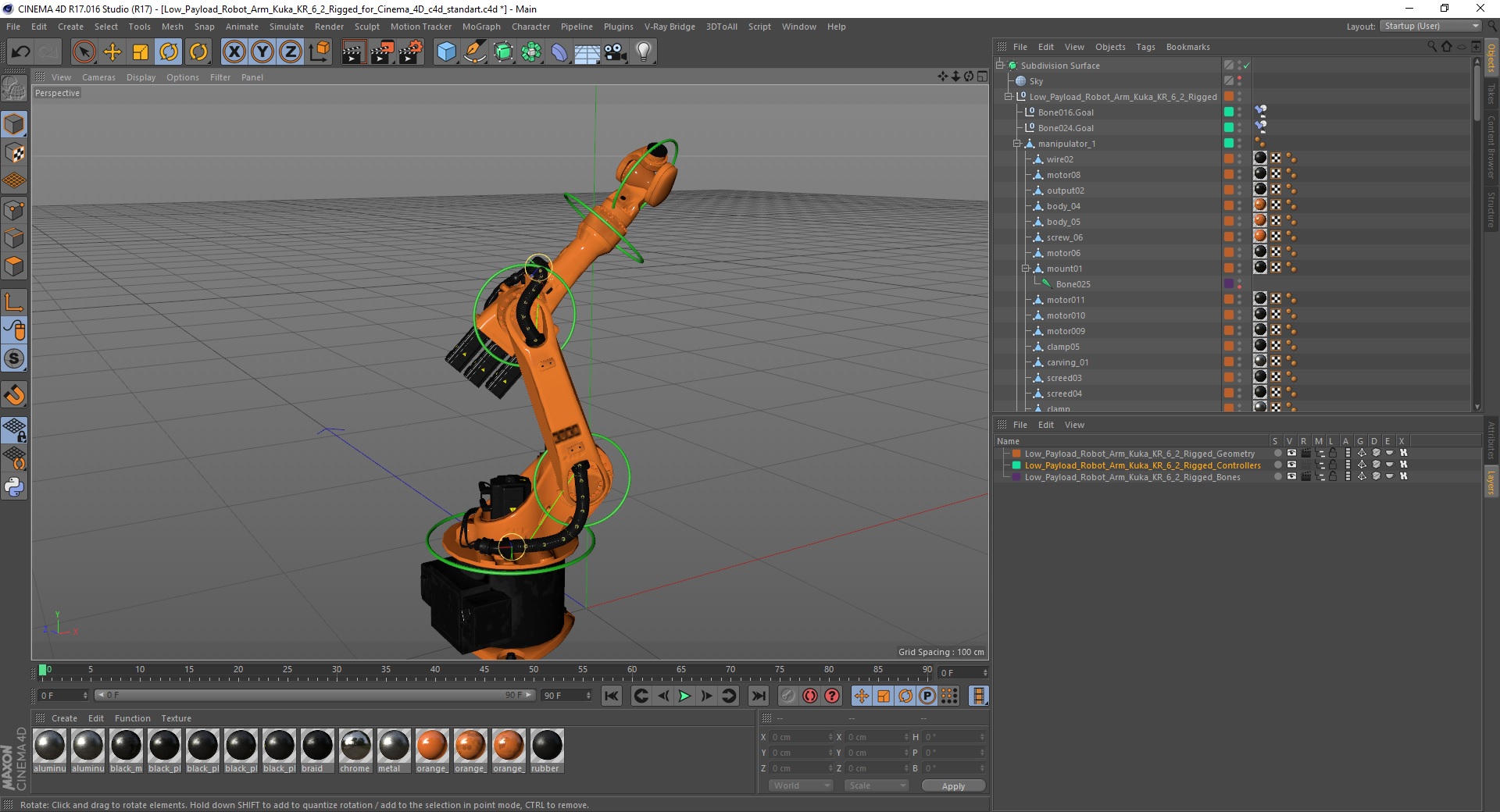
Task: Toggle Rotation keyframe recording
Action: [905, 696]
